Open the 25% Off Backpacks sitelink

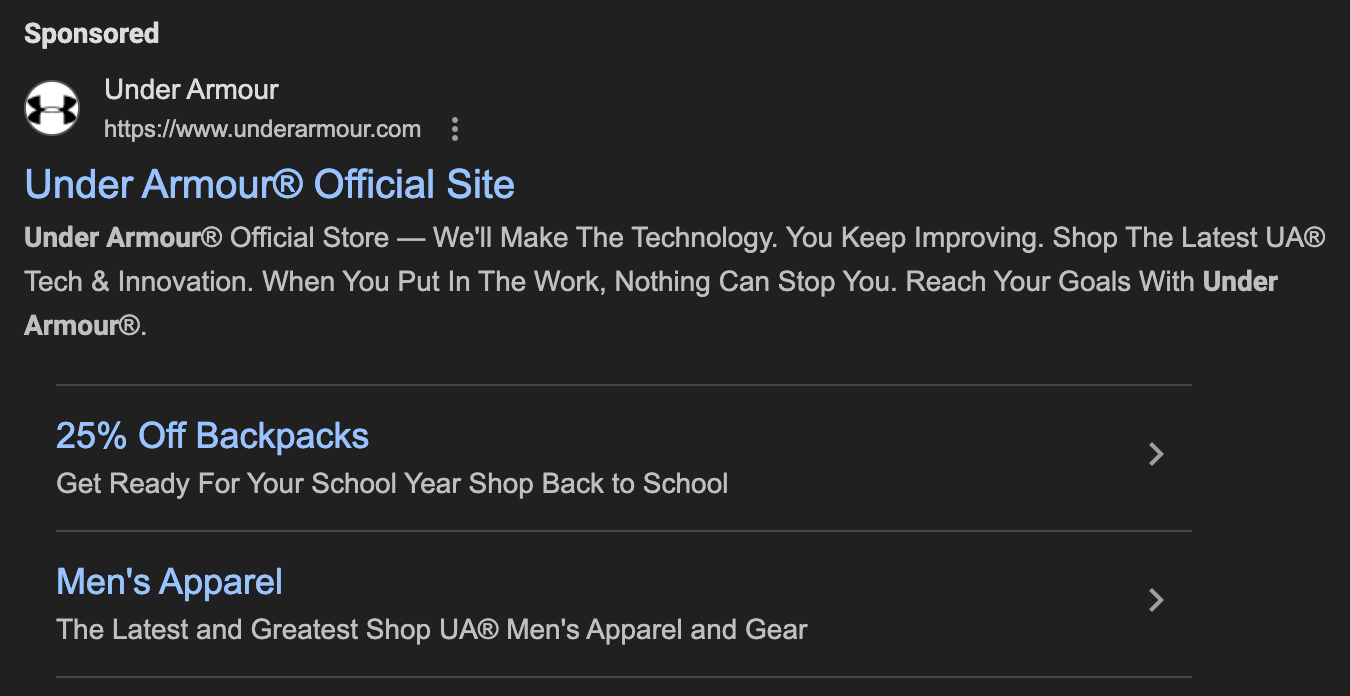tap(212, 436)
